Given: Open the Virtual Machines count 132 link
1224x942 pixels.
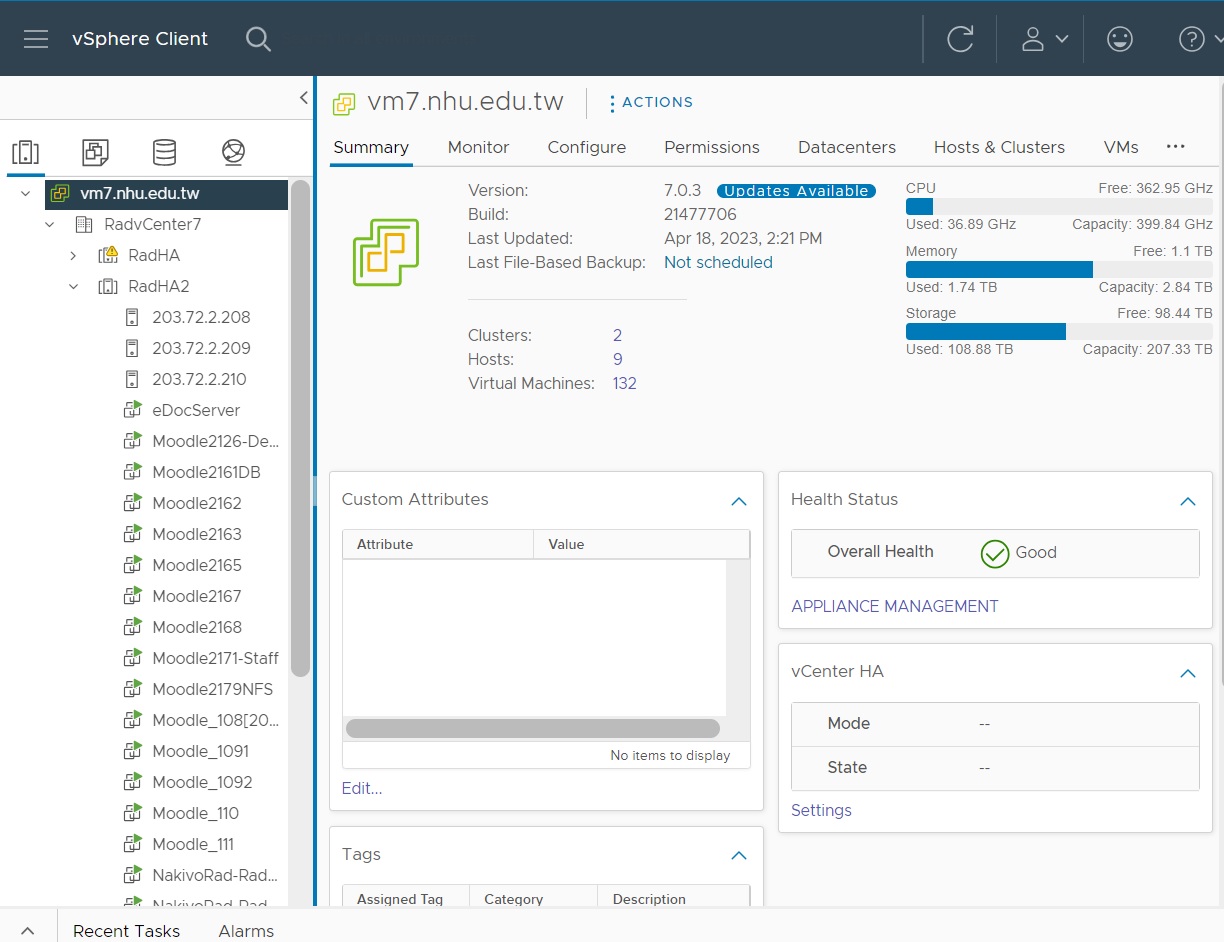Looking at the screenshot, I should point(624,383).
